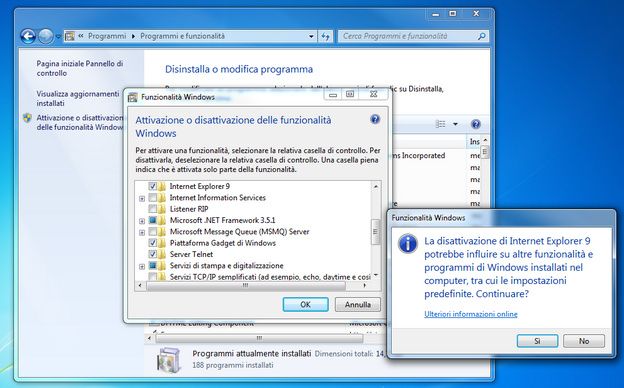Click Disinstalla o modifica programma heading
Image resolution: width=624 pixels, height=388 pixels.
coord(239,69)
